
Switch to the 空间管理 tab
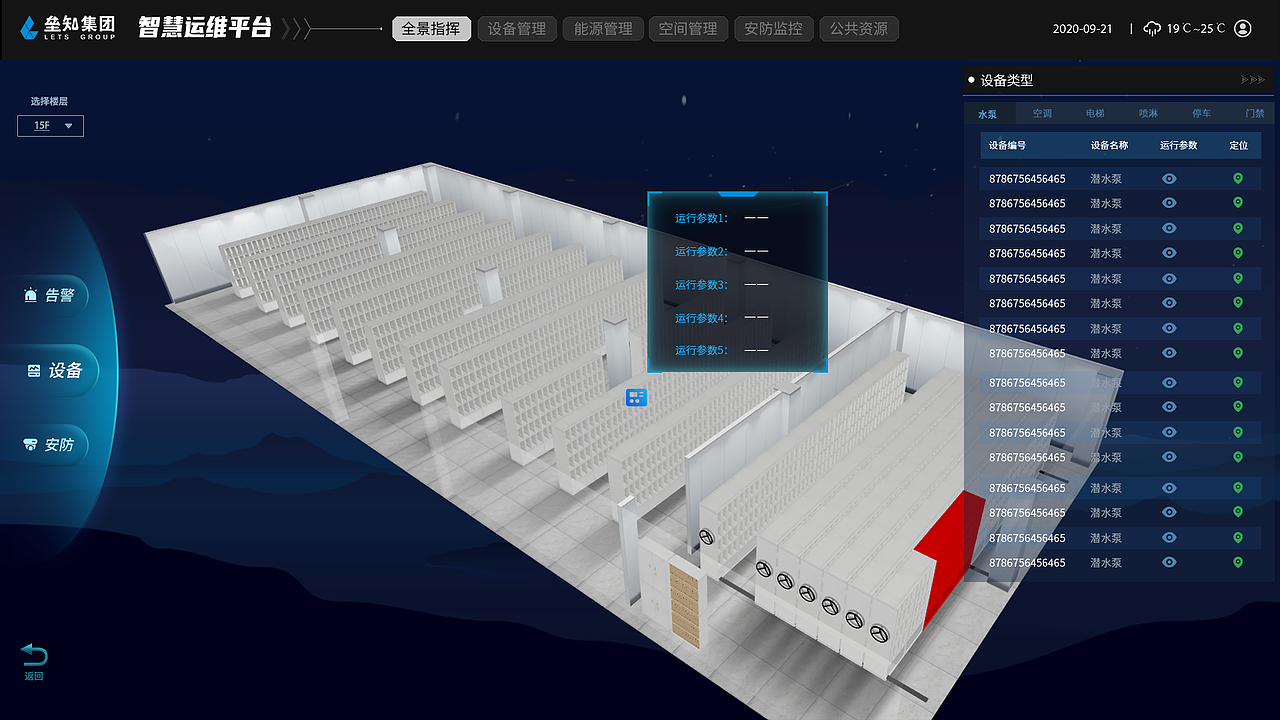(688, 29)
